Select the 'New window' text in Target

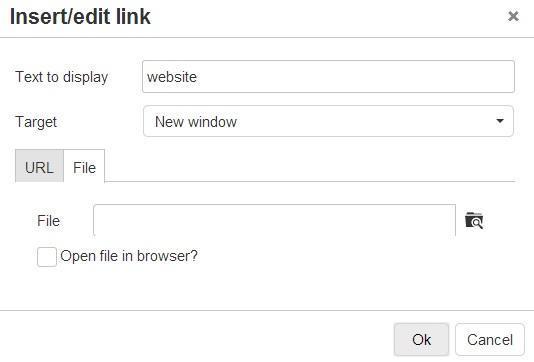coord(196,122)
